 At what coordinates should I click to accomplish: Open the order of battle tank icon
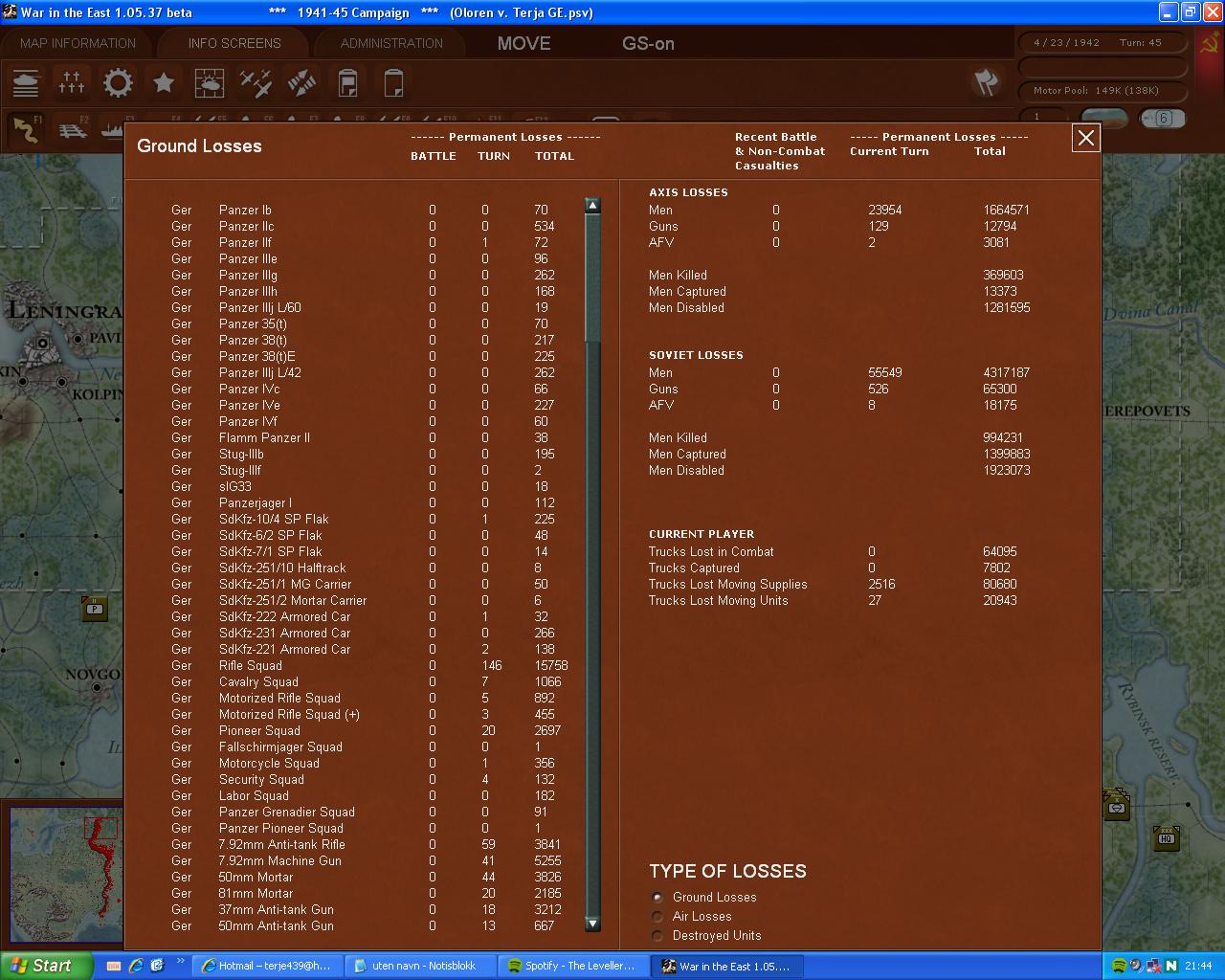26,83
